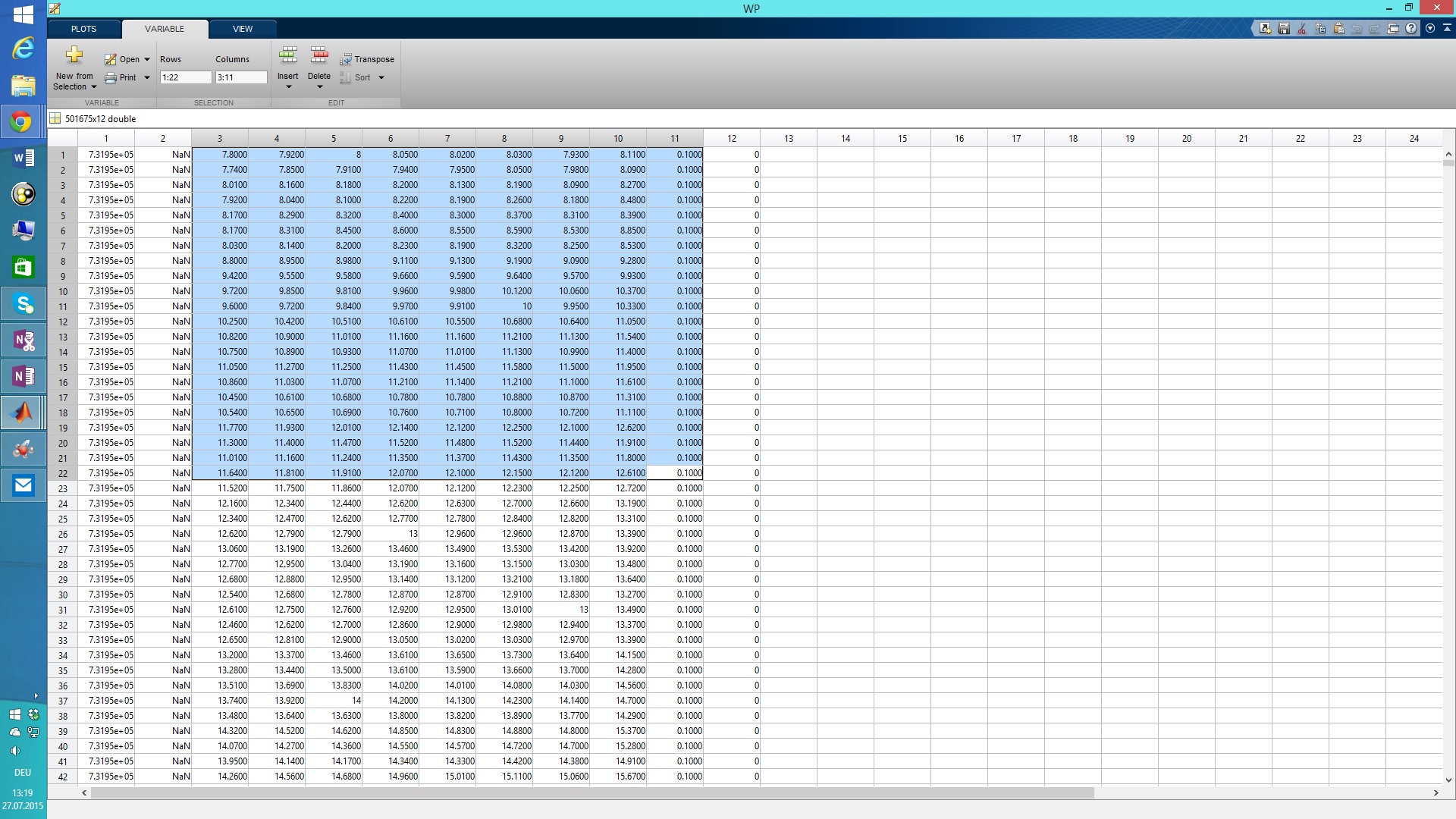Click the Insert rows icon
This screenshot has height=819, width=1456.
[x=288, y=55]
